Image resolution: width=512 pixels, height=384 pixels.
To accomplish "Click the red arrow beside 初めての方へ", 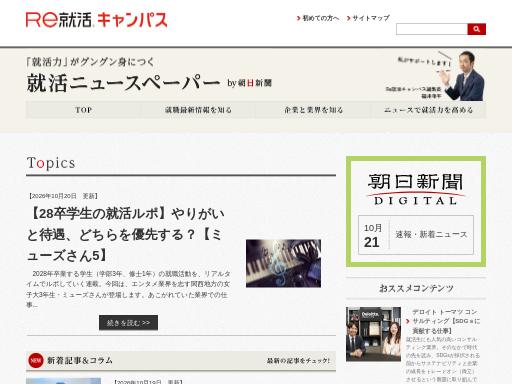I will pyautogui.click(x=299, y=18).
